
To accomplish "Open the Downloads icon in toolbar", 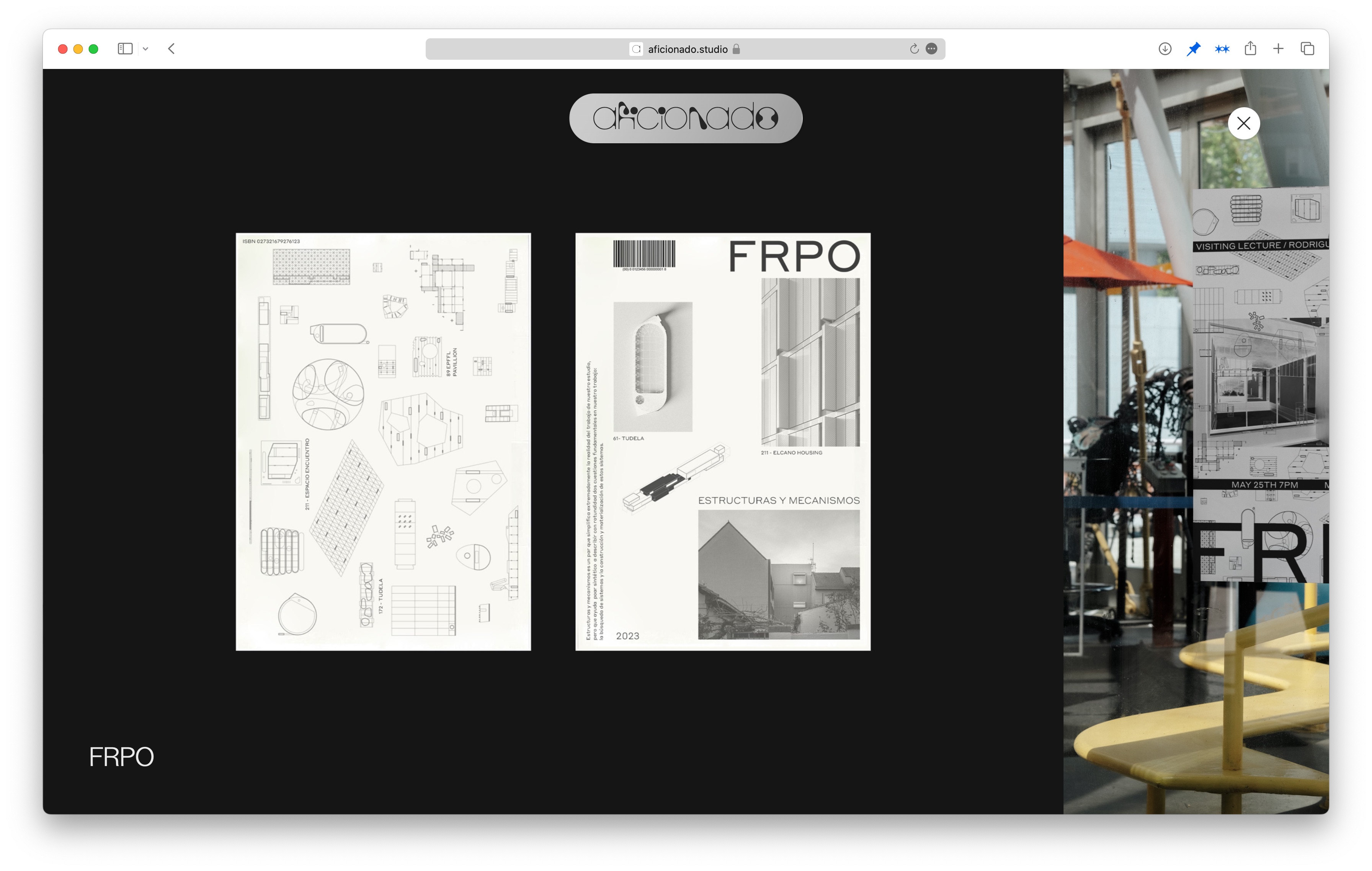I will coord(1165,49).
